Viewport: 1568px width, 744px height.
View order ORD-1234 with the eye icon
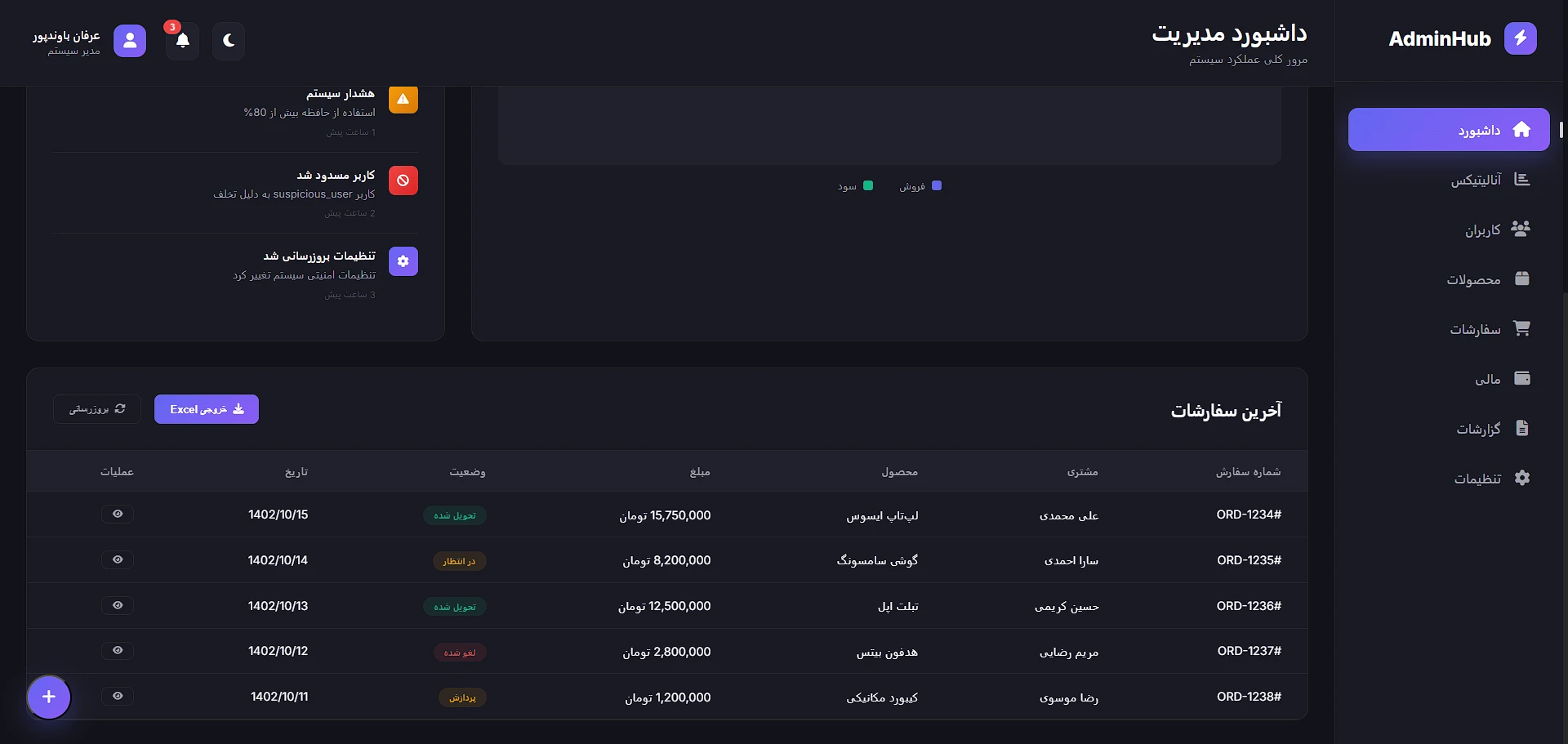click(x=118, y=514)
